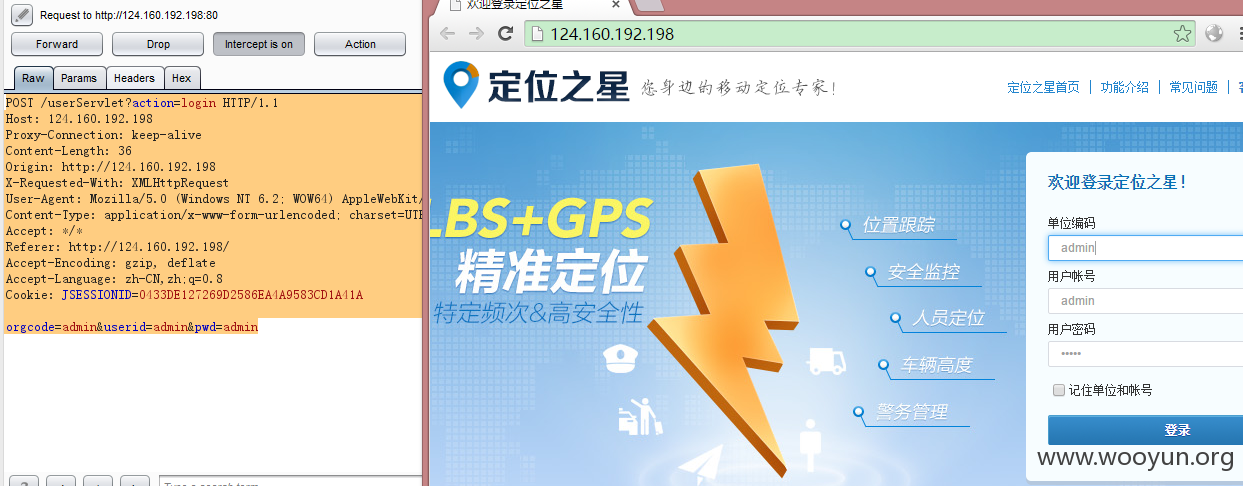This screenshot has height=486, width=1243.
Task: Click the X-Requested-With: XMLHttpRequest header line
Action: pos(117,183)
